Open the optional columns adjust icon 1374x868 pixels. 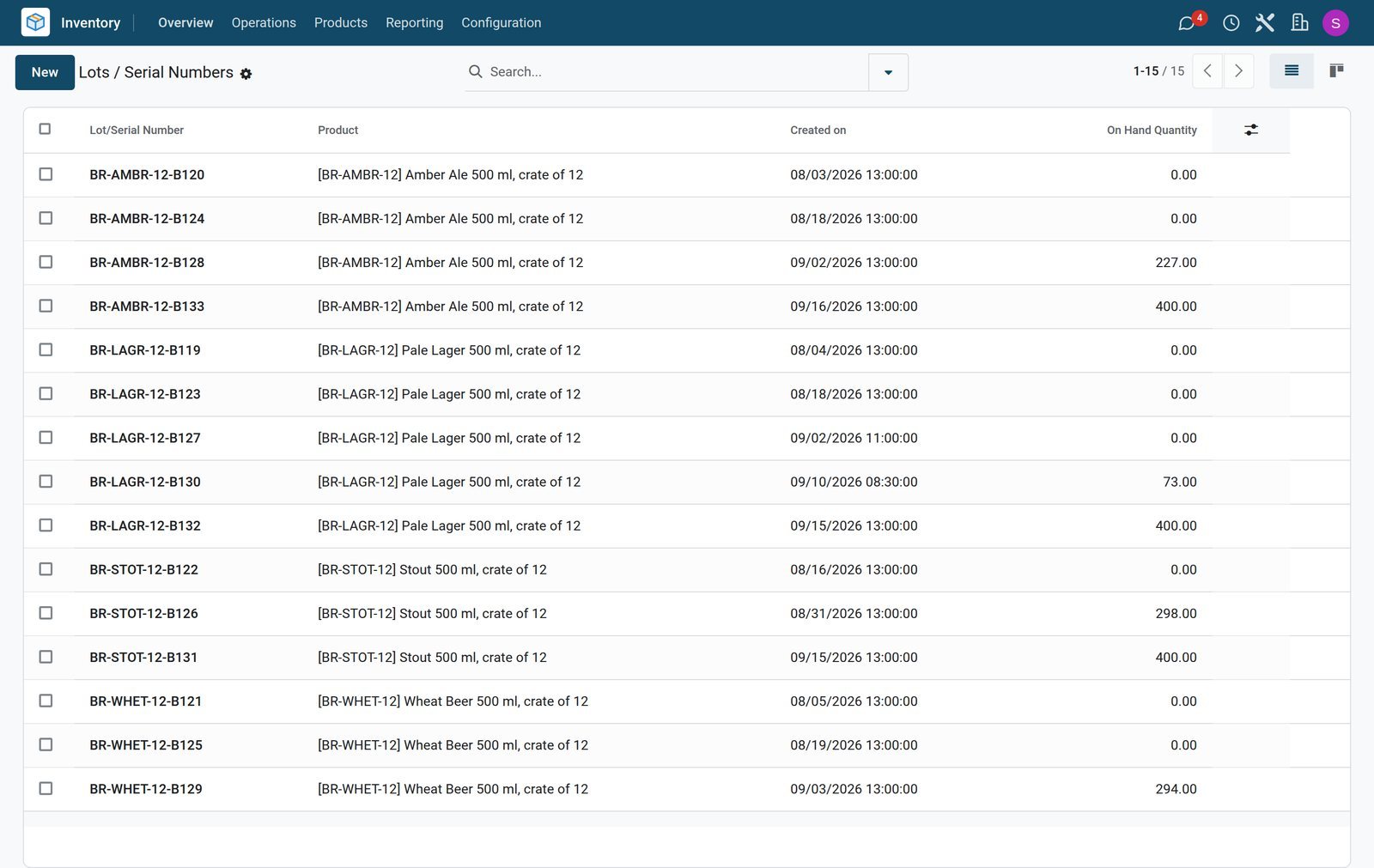tap(1251, 131)
